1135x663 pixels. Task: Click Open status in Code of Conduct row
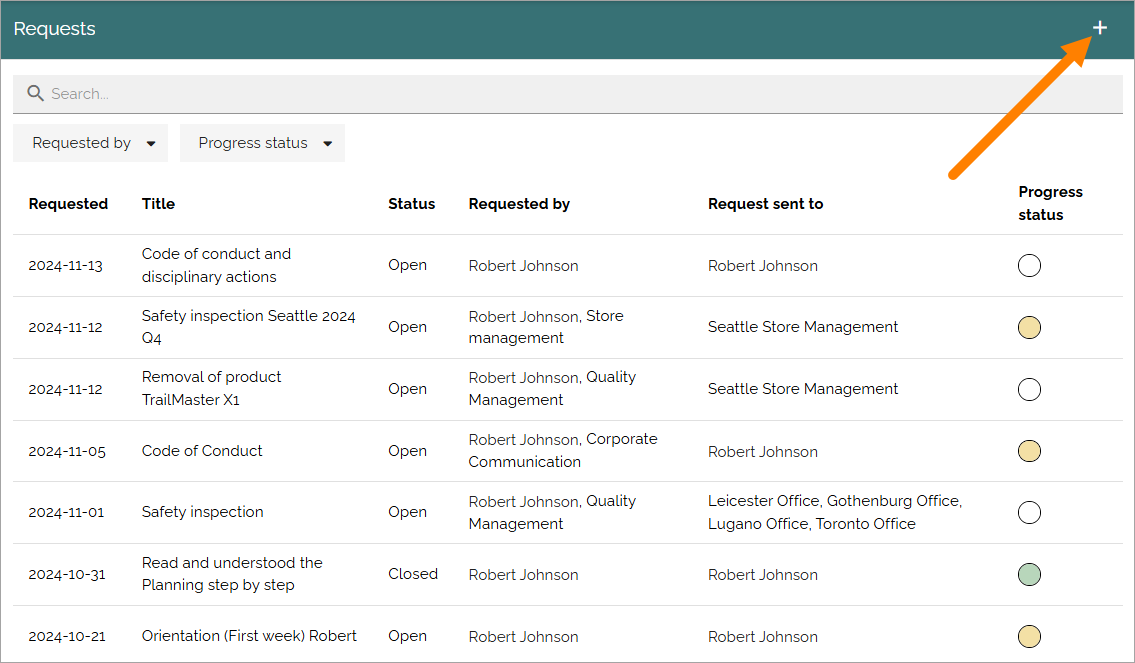pos(408,451)
